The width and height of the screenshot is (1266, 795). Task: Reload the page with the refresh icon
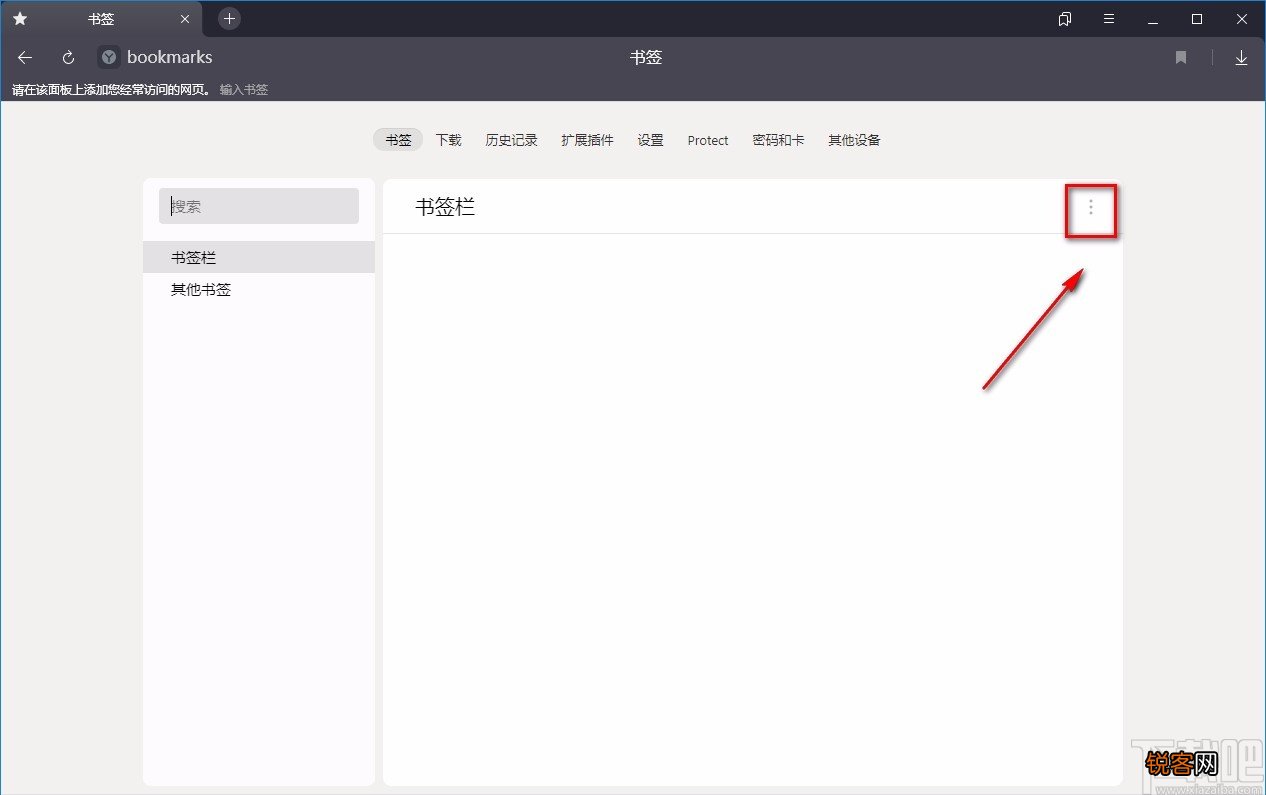[x=68, y=58]
